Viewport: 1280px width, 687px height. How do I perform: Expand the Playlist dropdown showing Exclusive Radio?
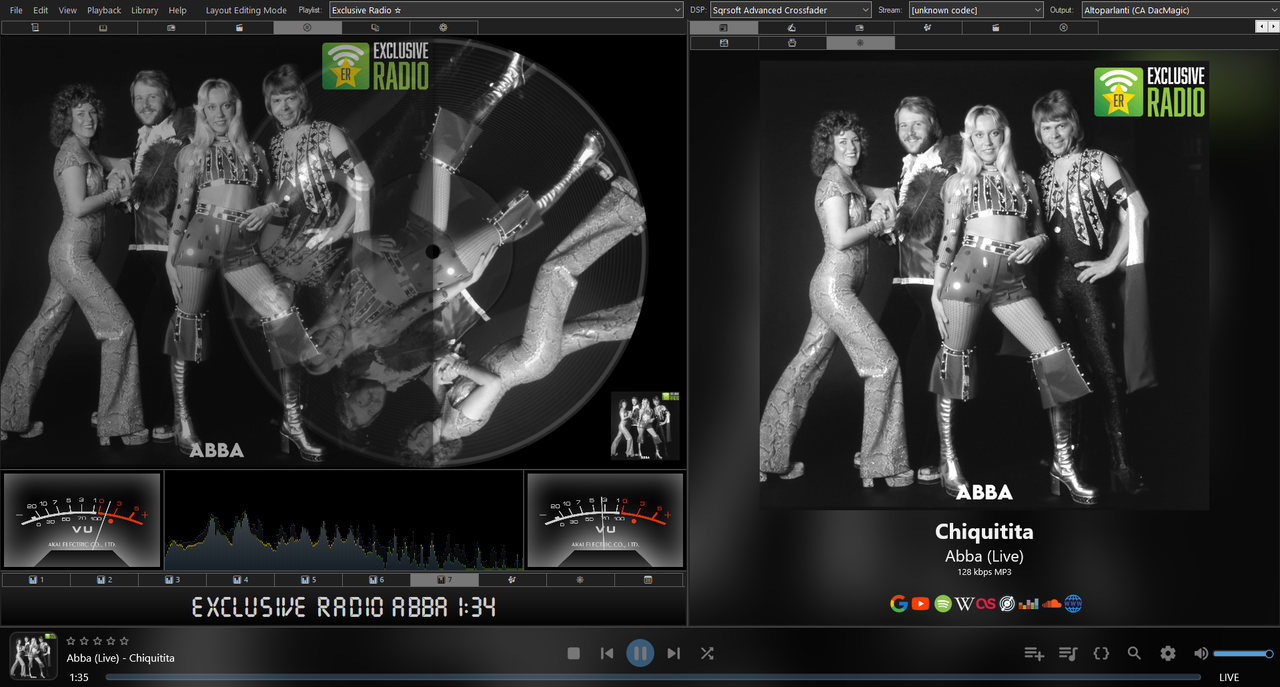(506, 10)
